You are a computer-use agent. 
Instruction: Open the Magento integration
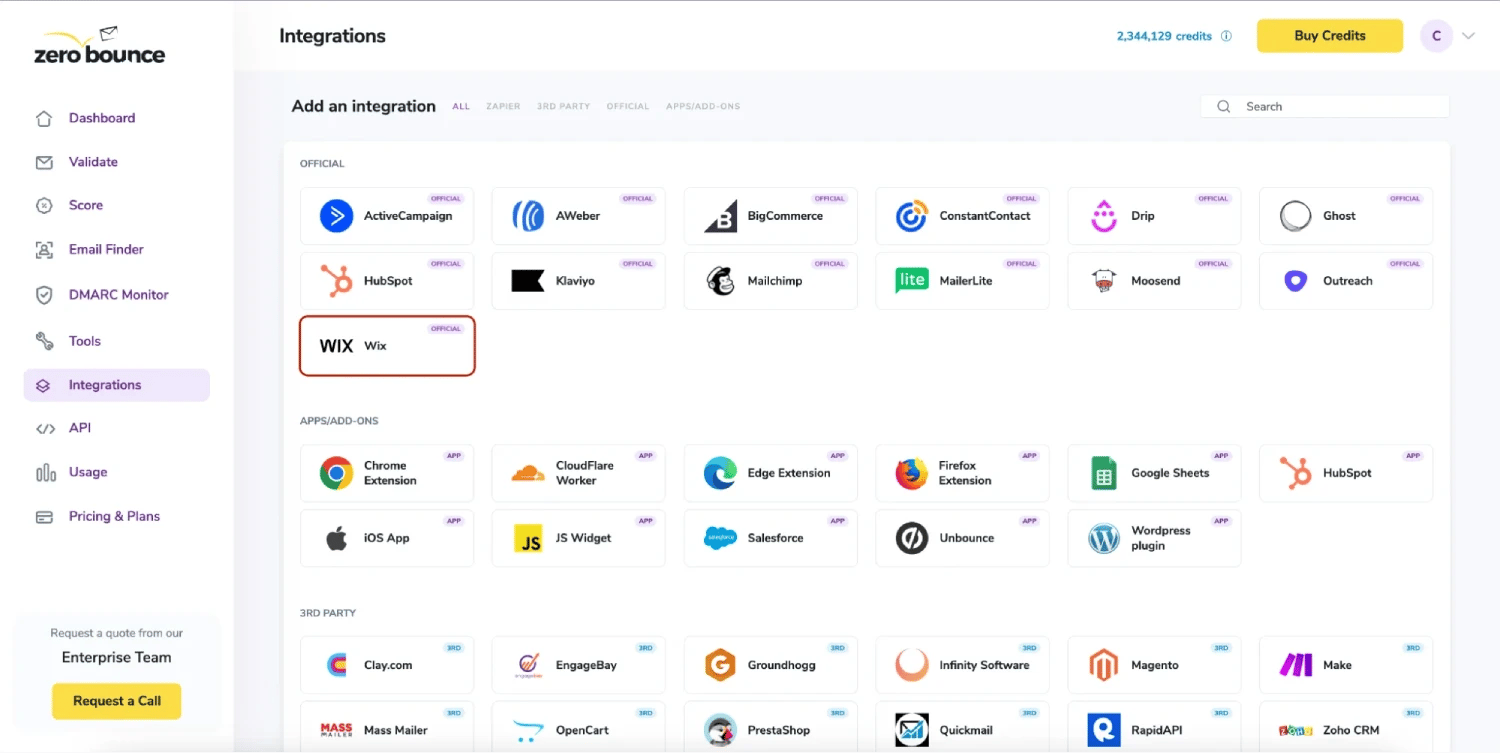(1154, 664)
